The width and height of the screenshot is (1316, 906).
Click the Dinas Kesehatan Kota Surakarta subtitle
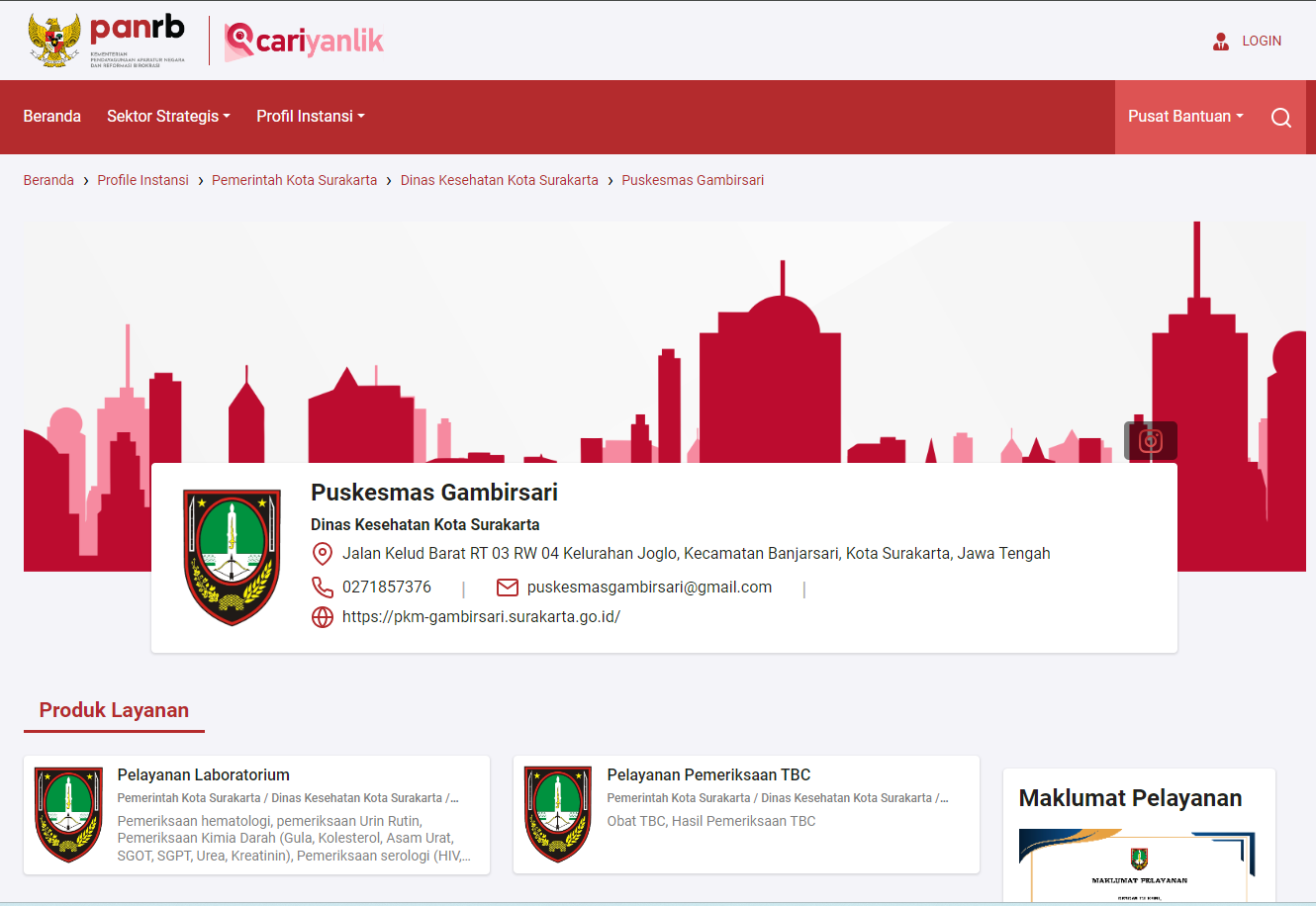click(x=425, y=524)
